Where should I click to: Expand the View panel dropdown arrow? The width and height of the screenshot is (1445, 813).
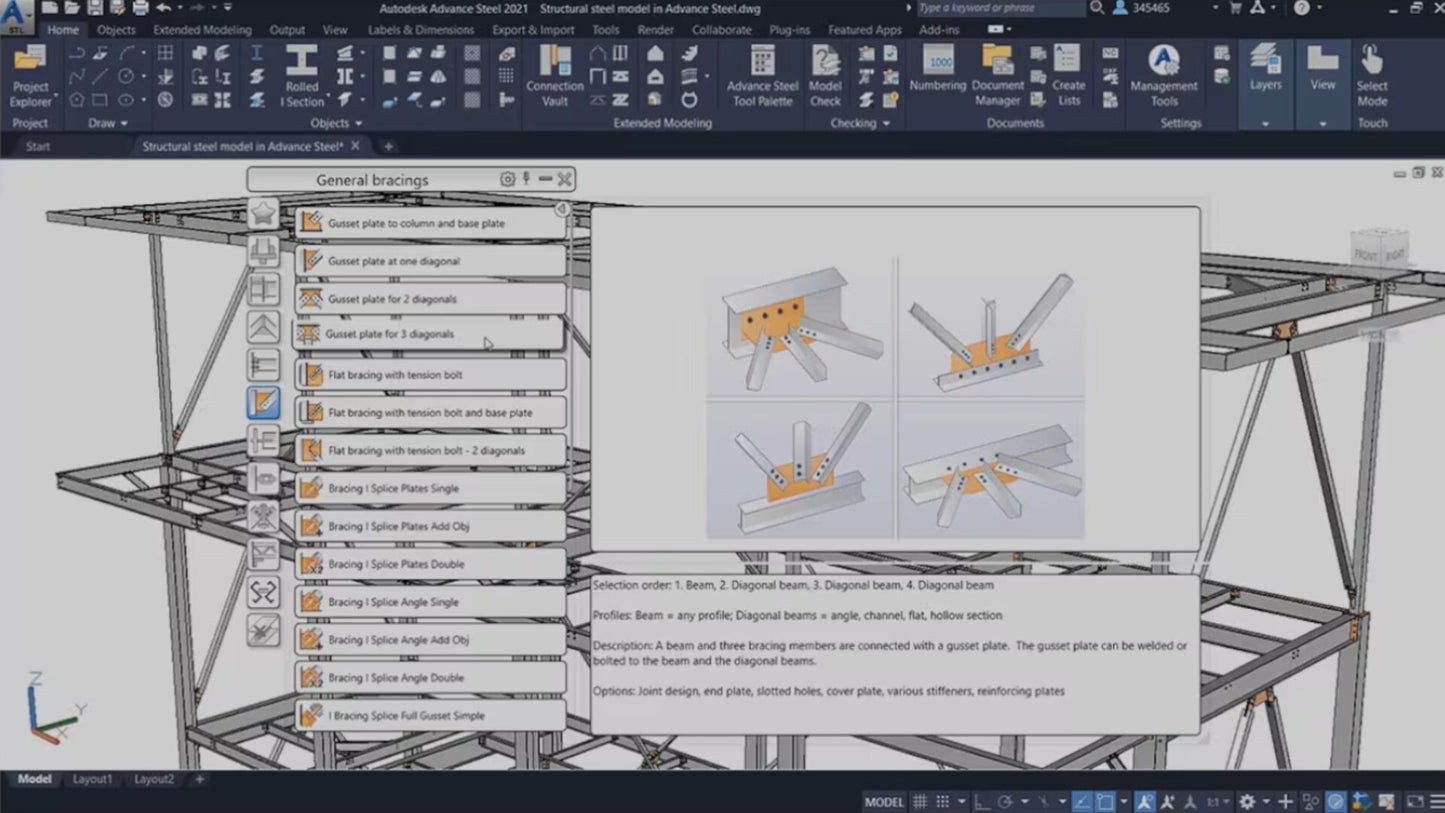(x=1323, y=124)
